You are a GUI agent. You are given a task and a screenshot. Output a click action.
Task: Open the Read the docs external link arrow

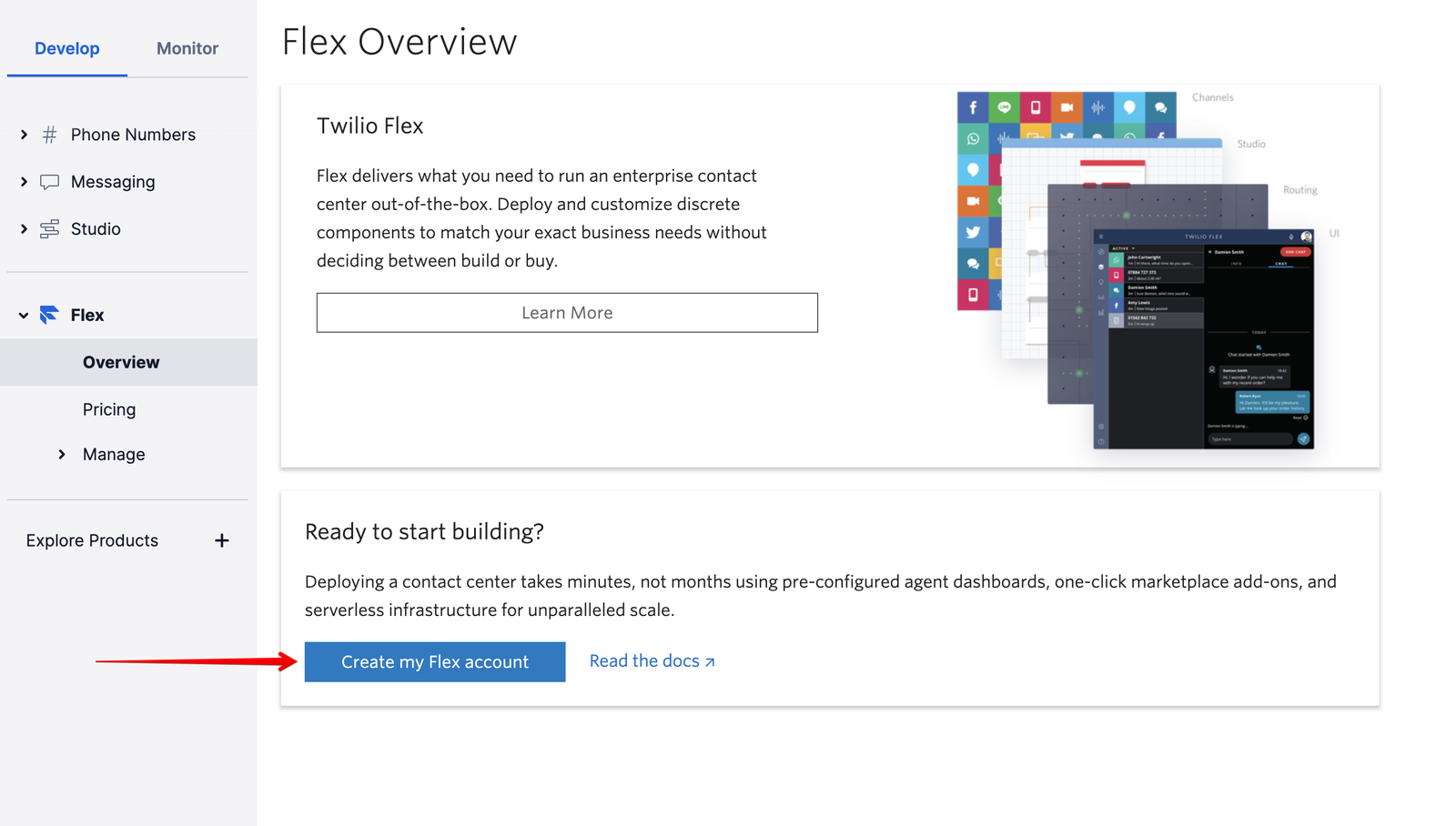click(710, 661)
